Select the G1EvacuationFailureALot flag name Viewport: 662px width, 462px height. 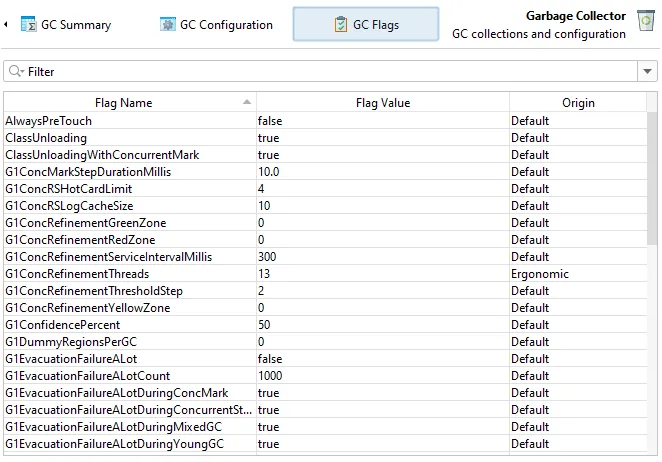click(x=71, y=359)
